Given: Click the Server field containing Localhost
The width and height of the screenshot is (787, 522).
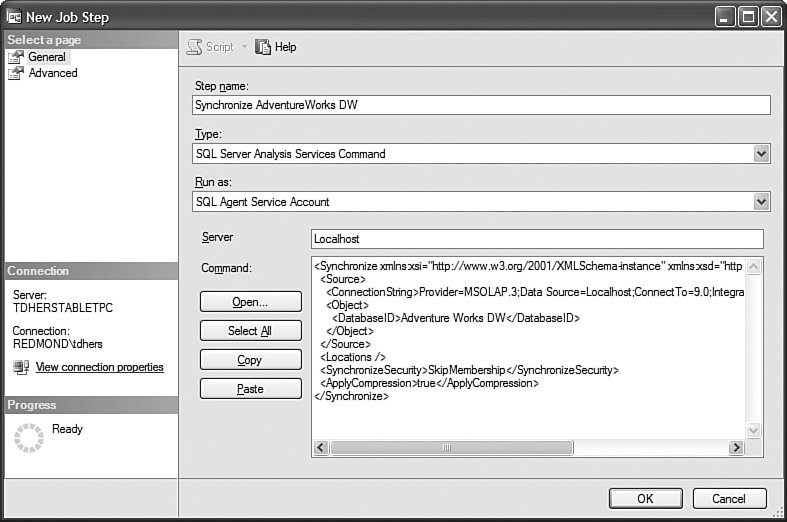Looking at the screenshot, I should pos(537,239).
